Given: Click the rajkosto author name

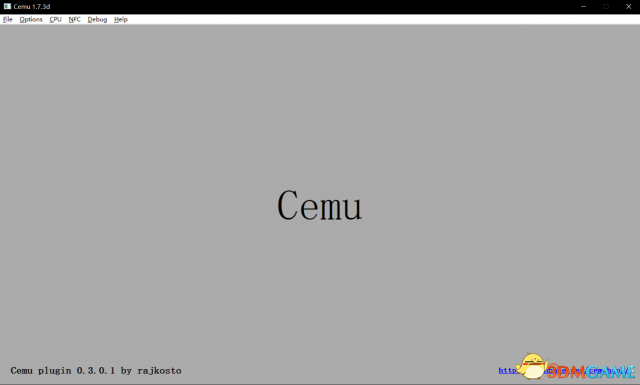Looking at the screenshot, I should (159, 371).
